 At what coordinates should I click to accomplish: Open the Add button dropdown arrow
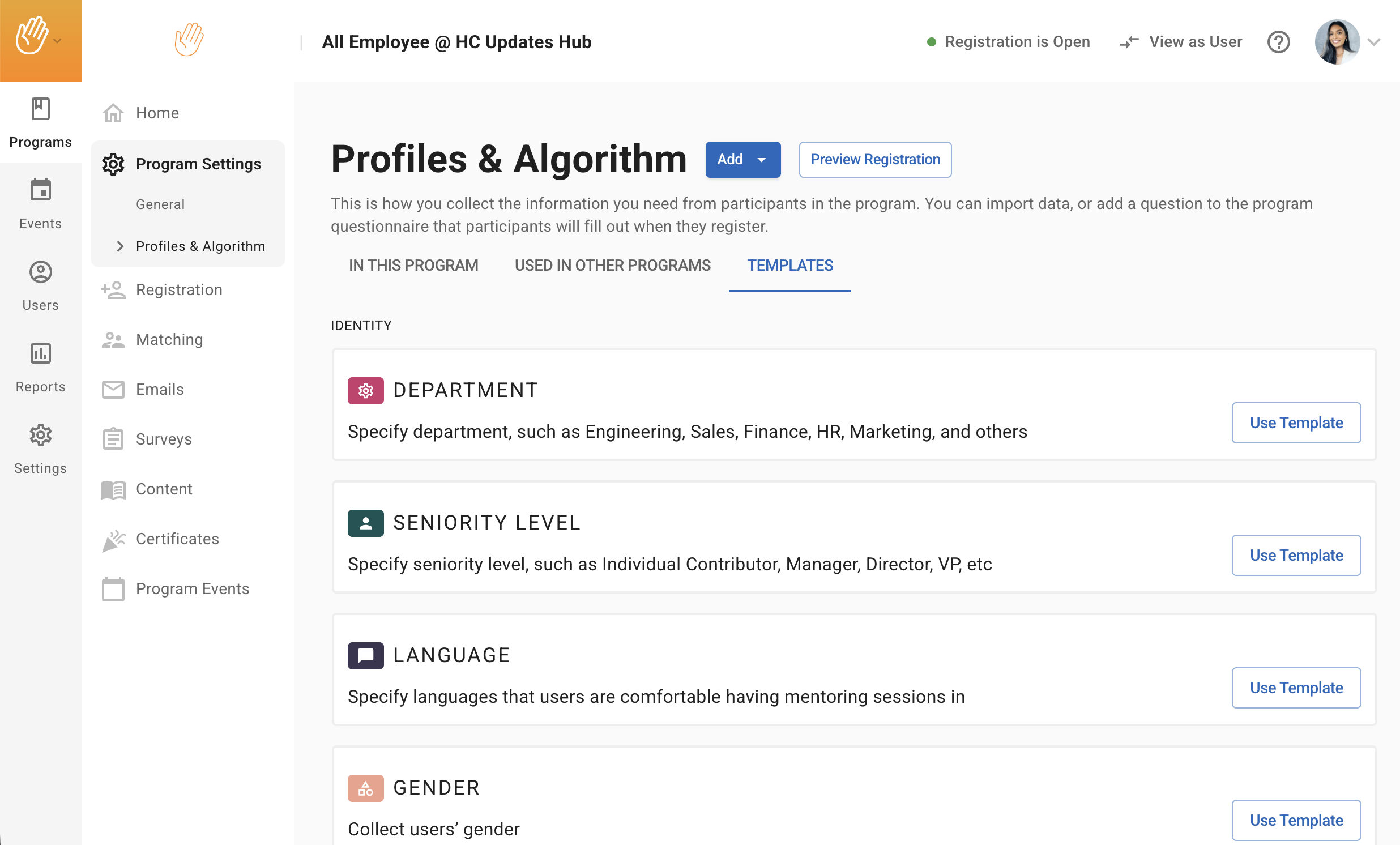[761, 160]
